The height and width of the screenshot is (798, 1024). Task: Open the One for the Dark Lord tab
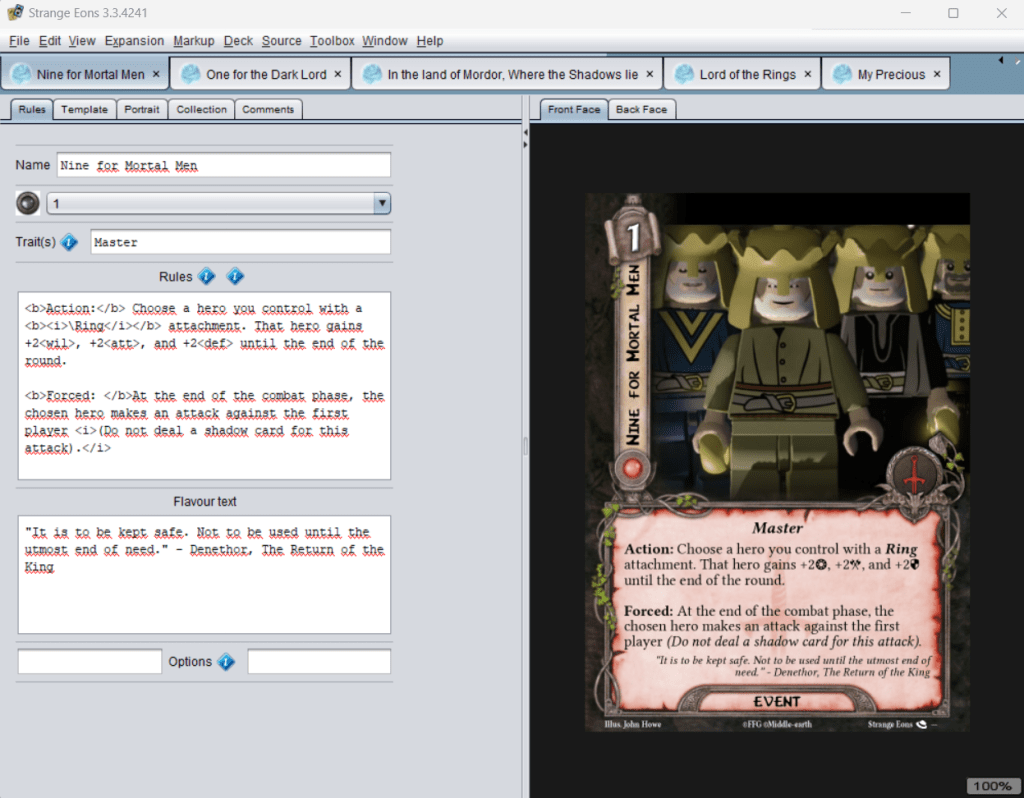click(x=266, y=74)
